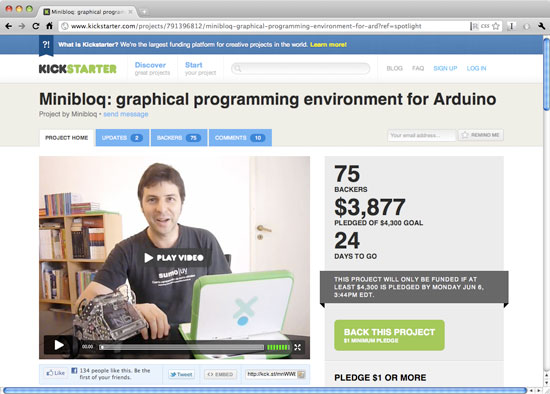This screenshot has height=394, width=550.
Task: Reload the page with refresh icon
Action: [x=36, y=26]
